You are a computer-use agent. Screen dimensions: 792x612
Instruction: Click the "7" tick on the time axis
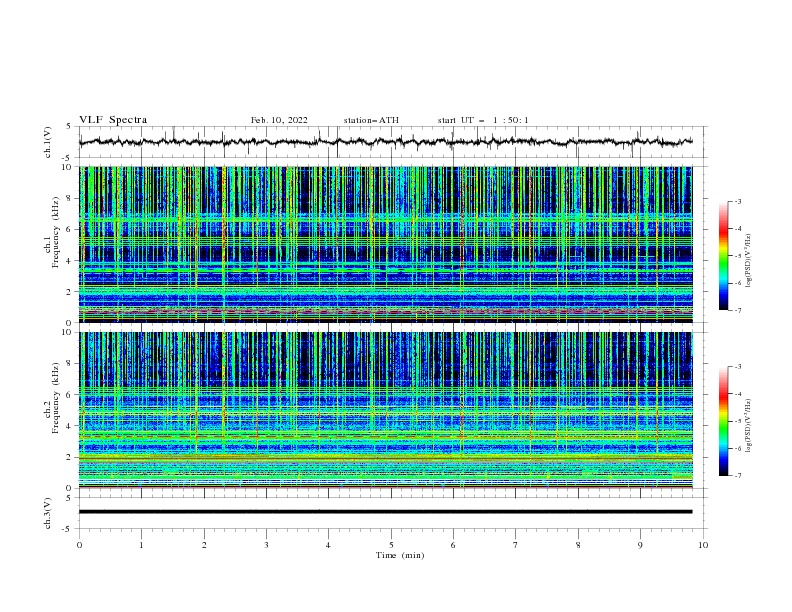click(x=516, y=545)
